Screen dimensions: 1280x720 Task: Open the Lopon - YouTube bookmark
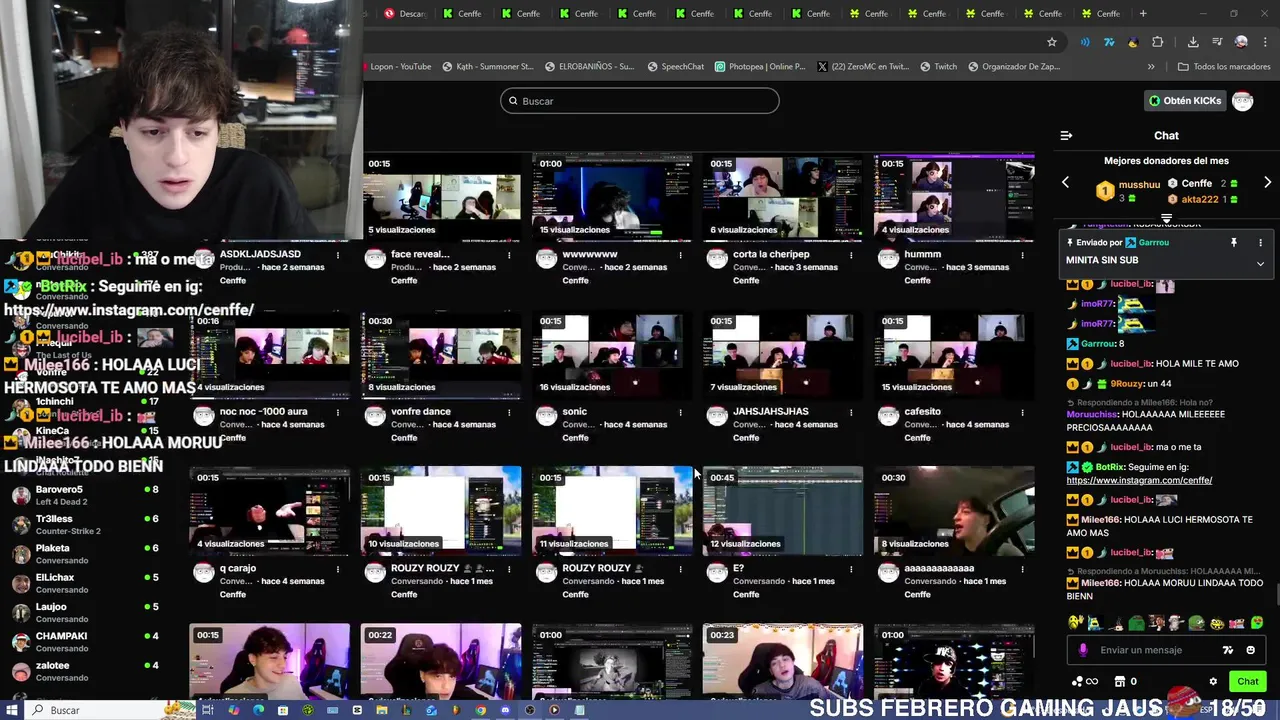[399, 67]
